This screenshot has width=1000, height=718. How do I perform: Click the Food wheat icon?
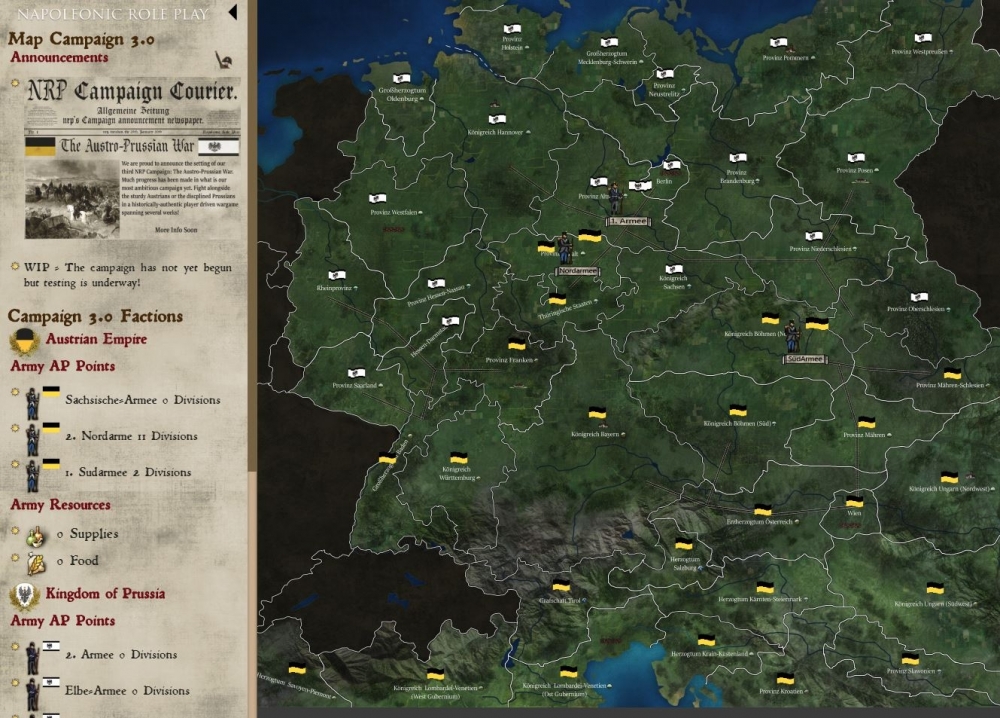pos(35,561)
